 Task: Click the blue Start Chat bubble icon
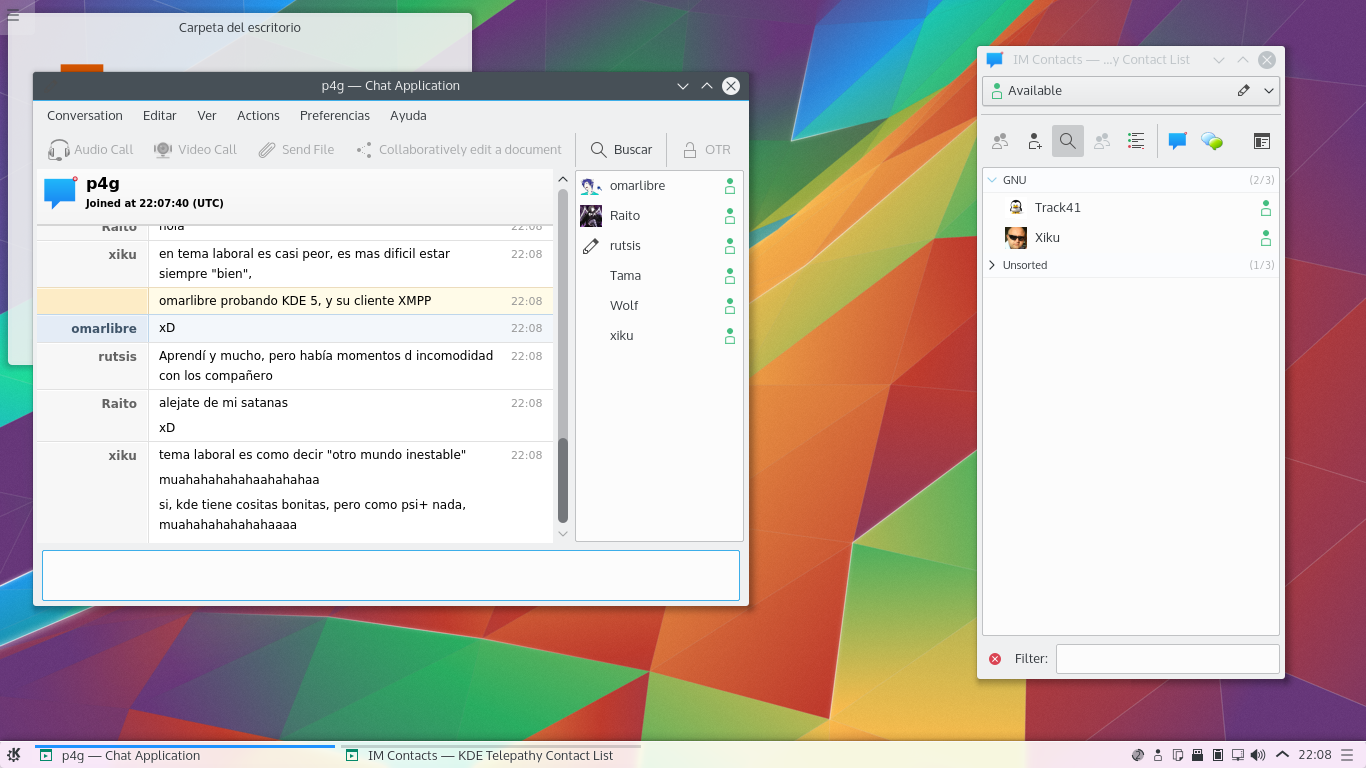pyautogui.click(x=1178, y=141)
